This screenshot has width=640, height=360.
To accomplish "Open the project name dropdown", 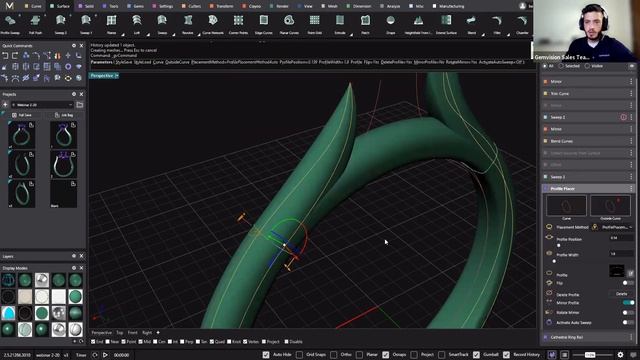I will tap(42, 105).
